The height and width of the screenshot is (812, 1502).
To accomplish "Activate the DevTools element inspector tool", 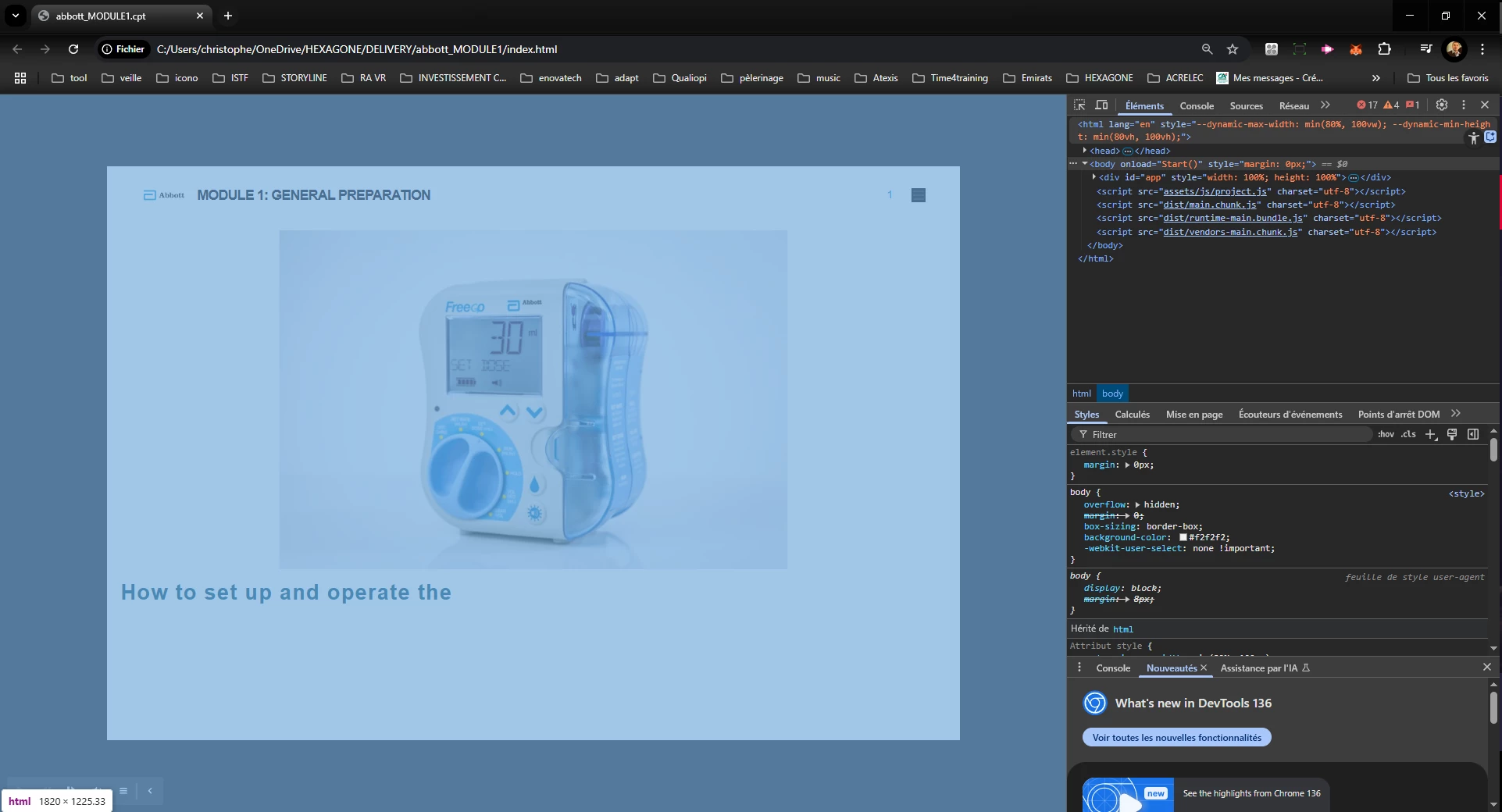I will 1079,105.
